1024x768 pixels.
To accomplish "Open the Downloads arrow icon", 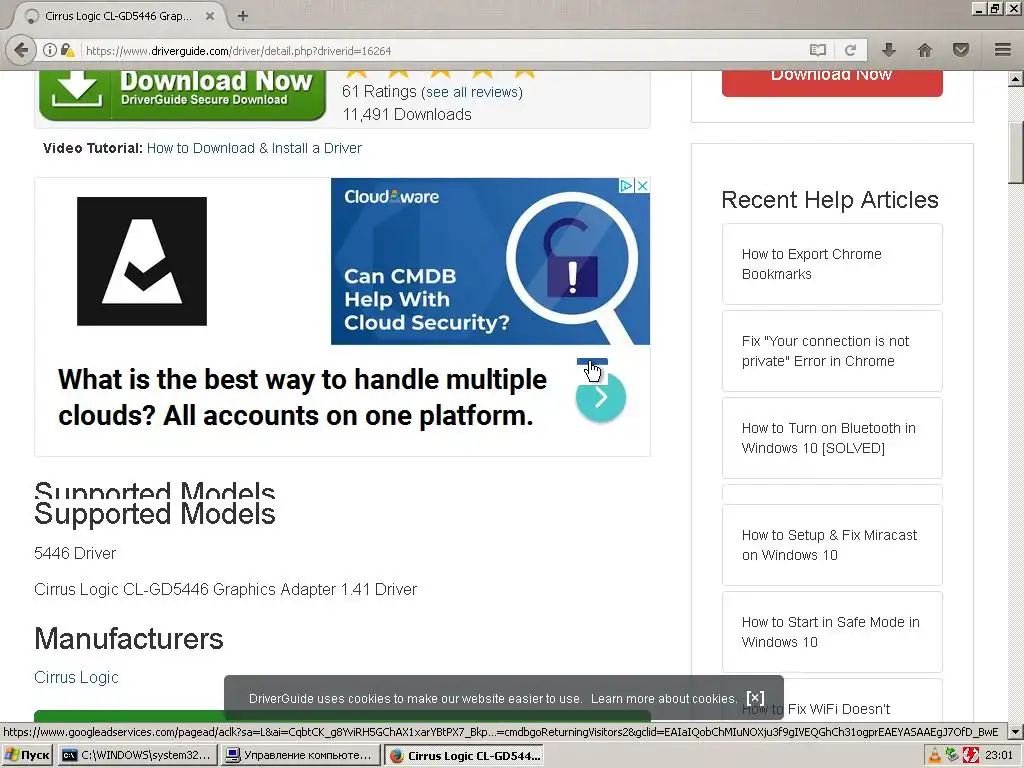I will pos(889,50).
